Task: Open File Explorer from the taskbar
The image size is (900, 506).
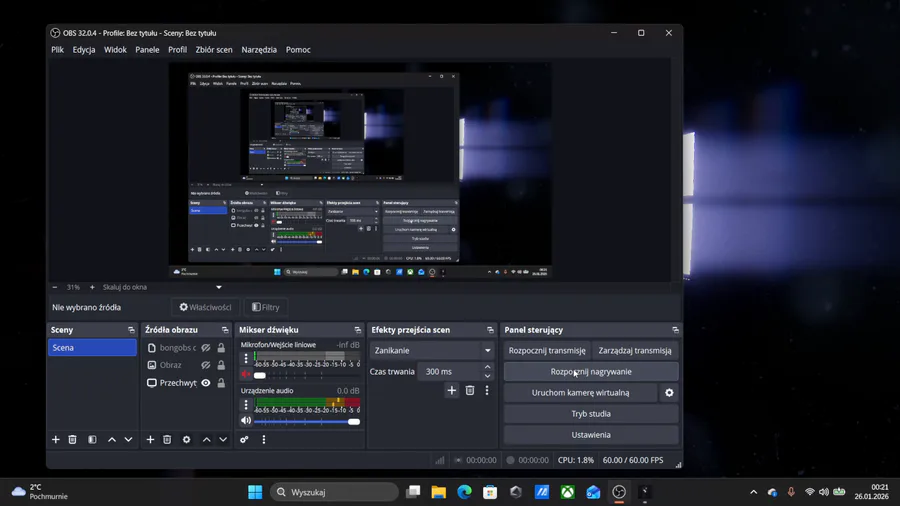Action: 439,492
